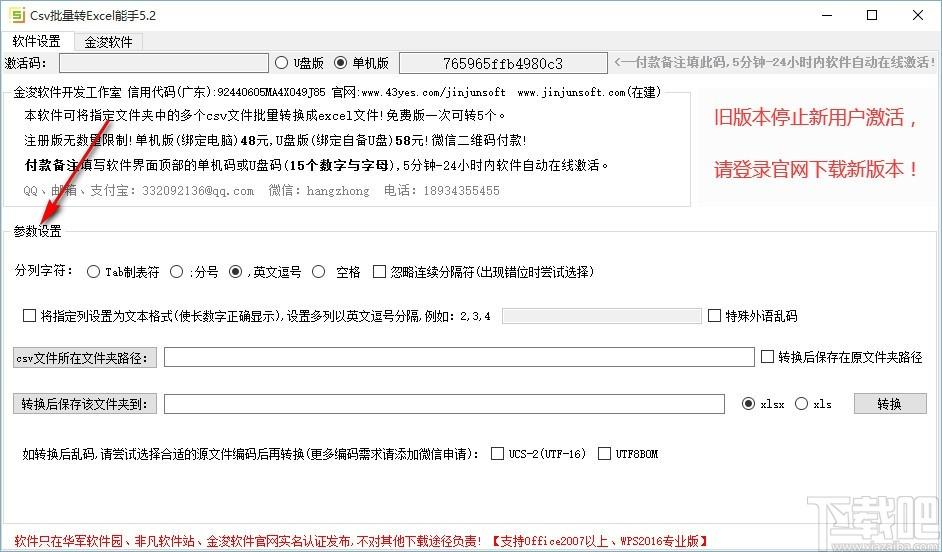Switch to the 软件设置 tab
942x552 pixels.
point(37,41)
